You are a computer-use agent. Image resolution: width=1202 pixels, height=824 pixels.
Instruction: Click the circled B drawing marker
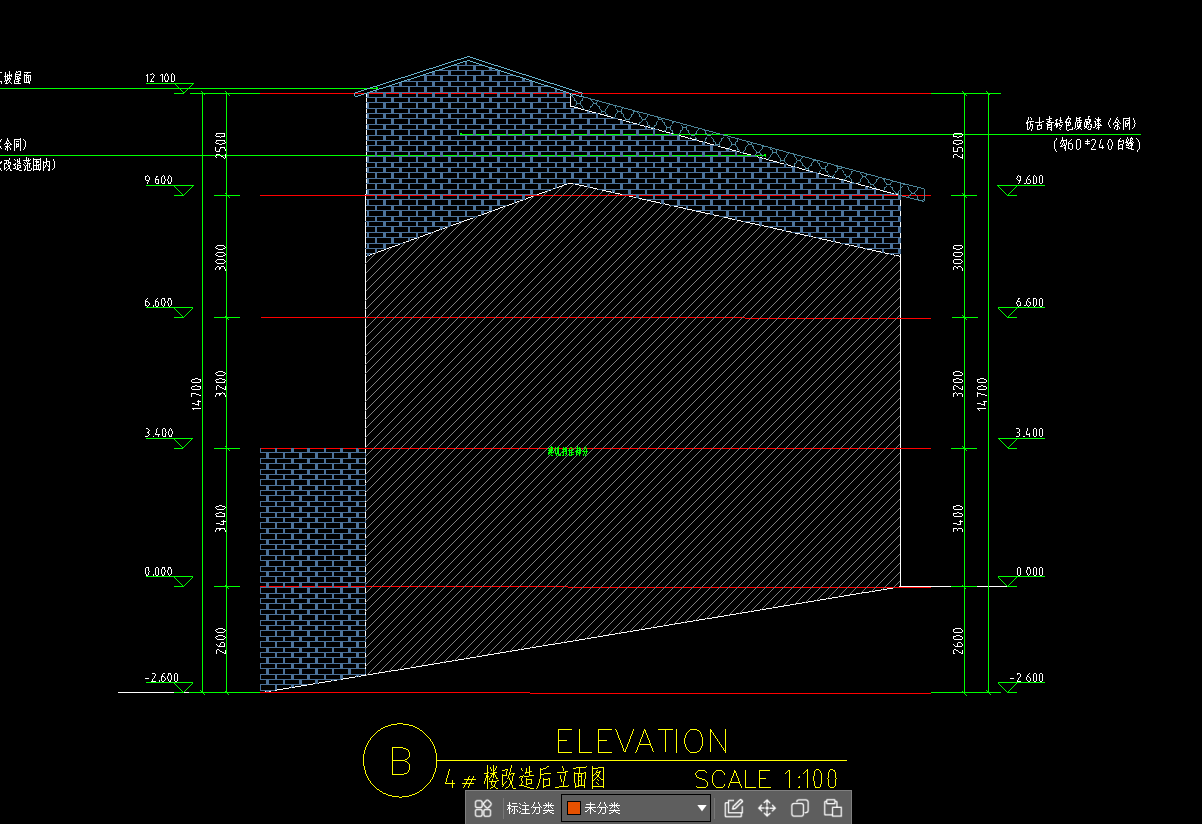[400, 761]
